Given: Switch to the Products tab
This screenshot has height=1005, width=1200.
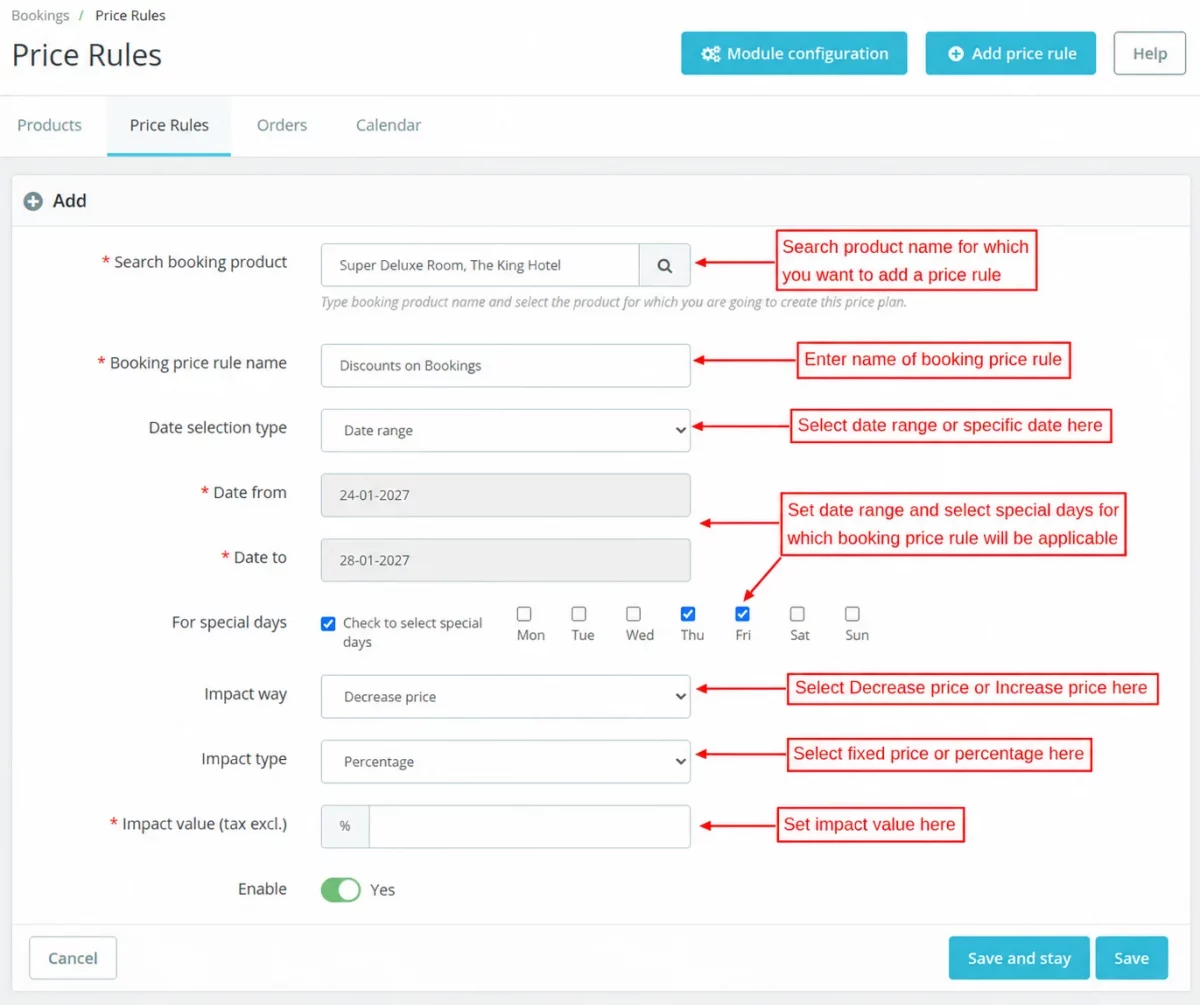Looking at the screenshot, I should point(49,125).
